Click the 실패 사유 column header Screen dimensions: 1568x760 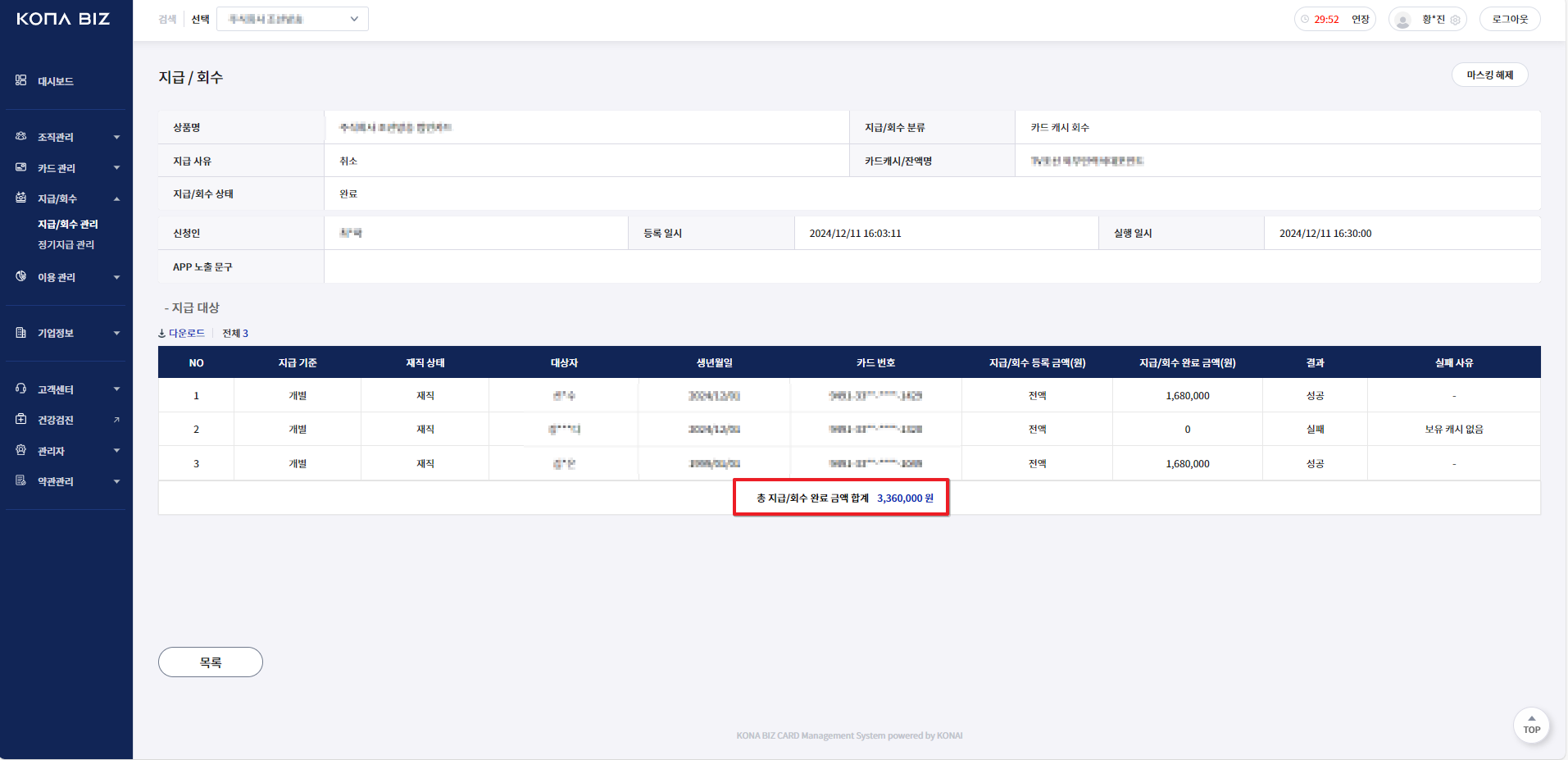pyautogui.click(x=1454, y=362)
